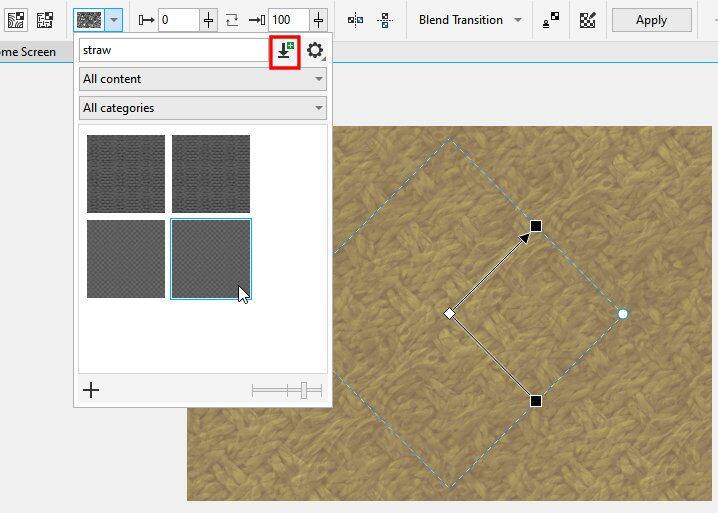Screen dimensions: 718x513
Task: Switch to the Home Screen tab
Action: pyautogui.click(x=28, y=52)
